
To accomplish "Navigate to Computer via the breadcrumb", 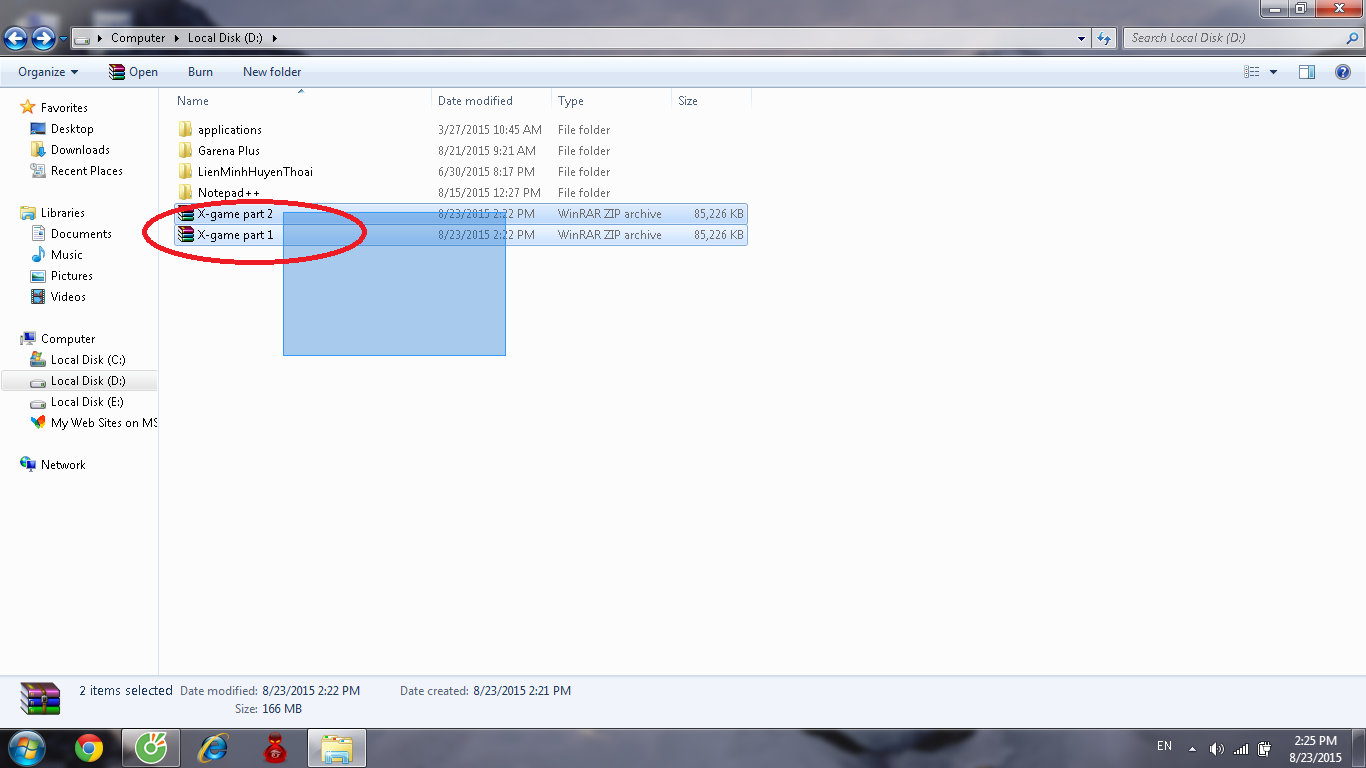I will click(137, 37).
